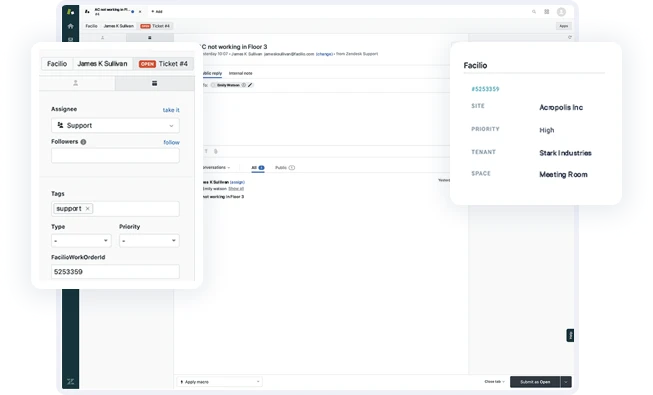Click the 'Show all' link under Emily Watson
Image resolution: width=653 pixels, height=395 pixels.
[x=236, y=189]
